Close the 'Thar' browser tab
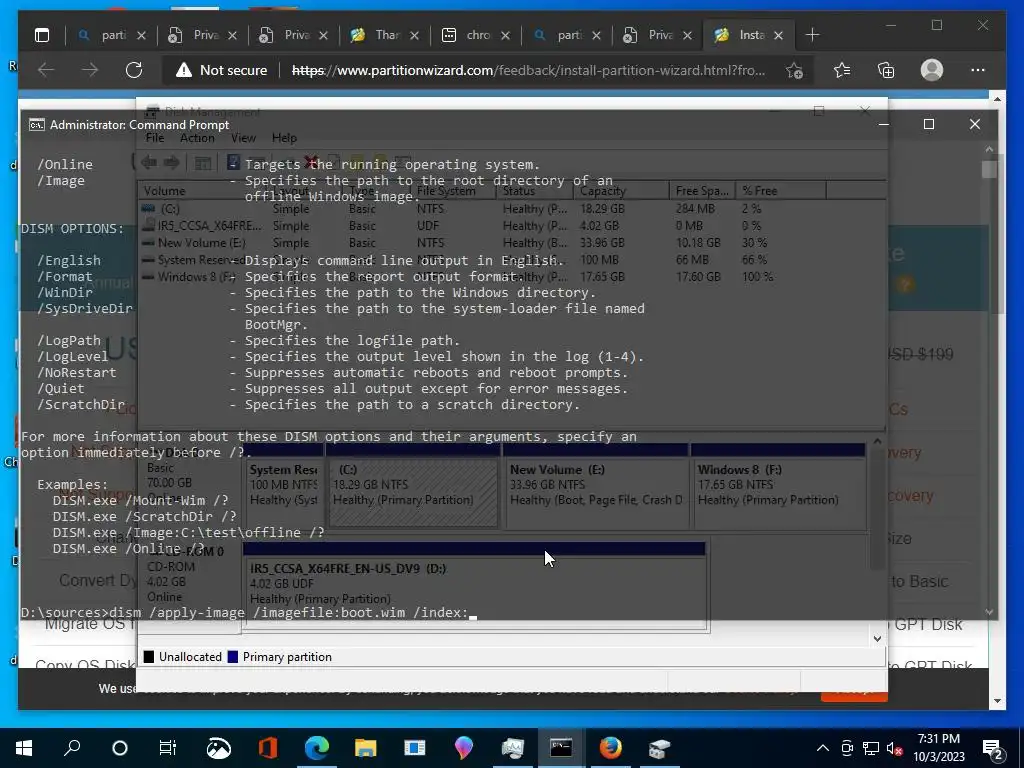This screenshot has height=768, width=1024. click(414, 36)
